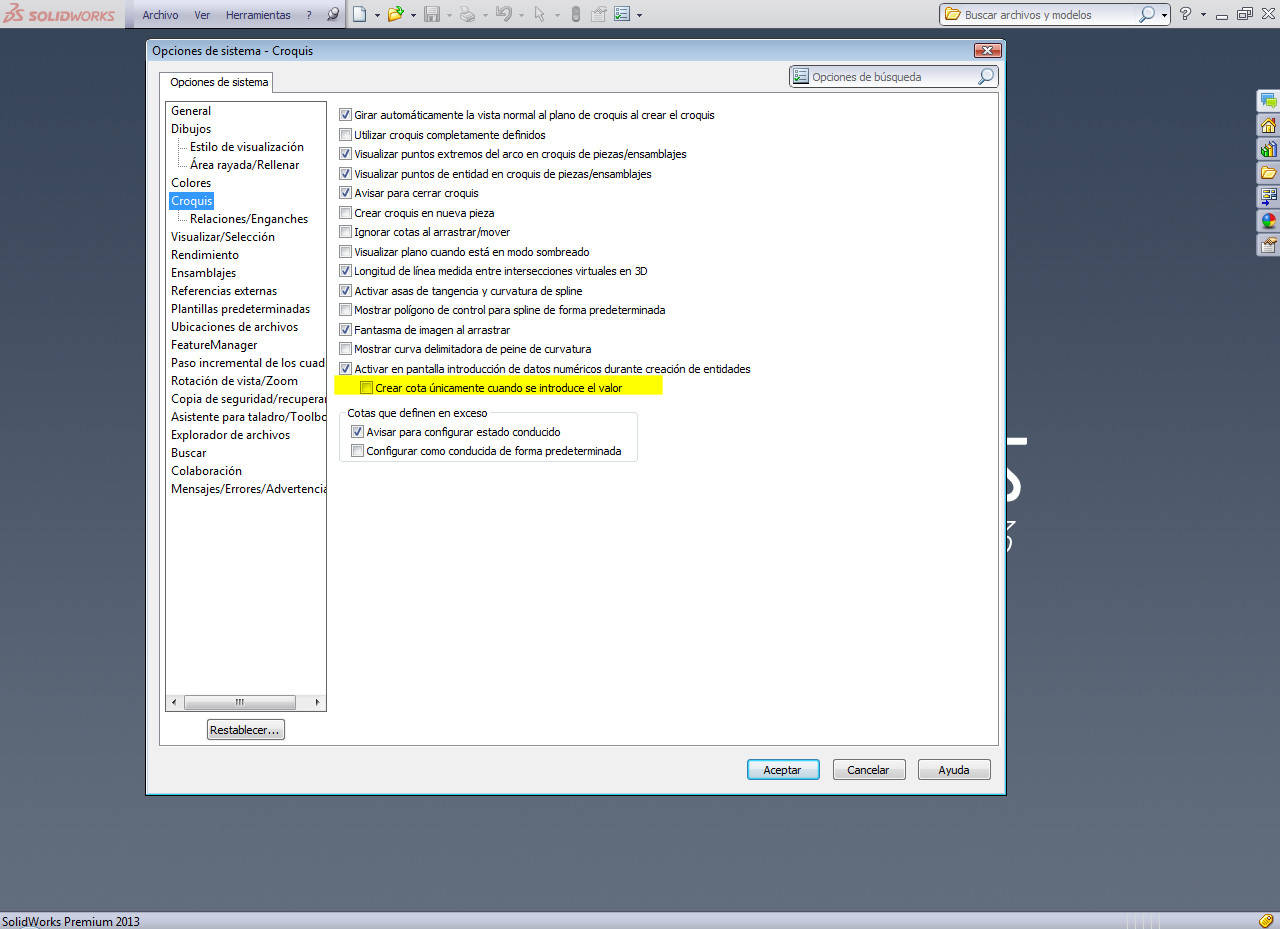Viewport: 1280px width, 929px height.
Task: Open the Ver menu
Action: pos(202,15)
